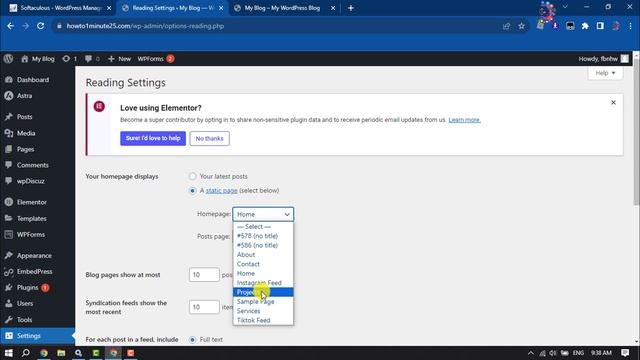This screenshot has width=640, height=360.
Task: Open the New content menu
Action: pyautogui.click(x=119, y=59)
